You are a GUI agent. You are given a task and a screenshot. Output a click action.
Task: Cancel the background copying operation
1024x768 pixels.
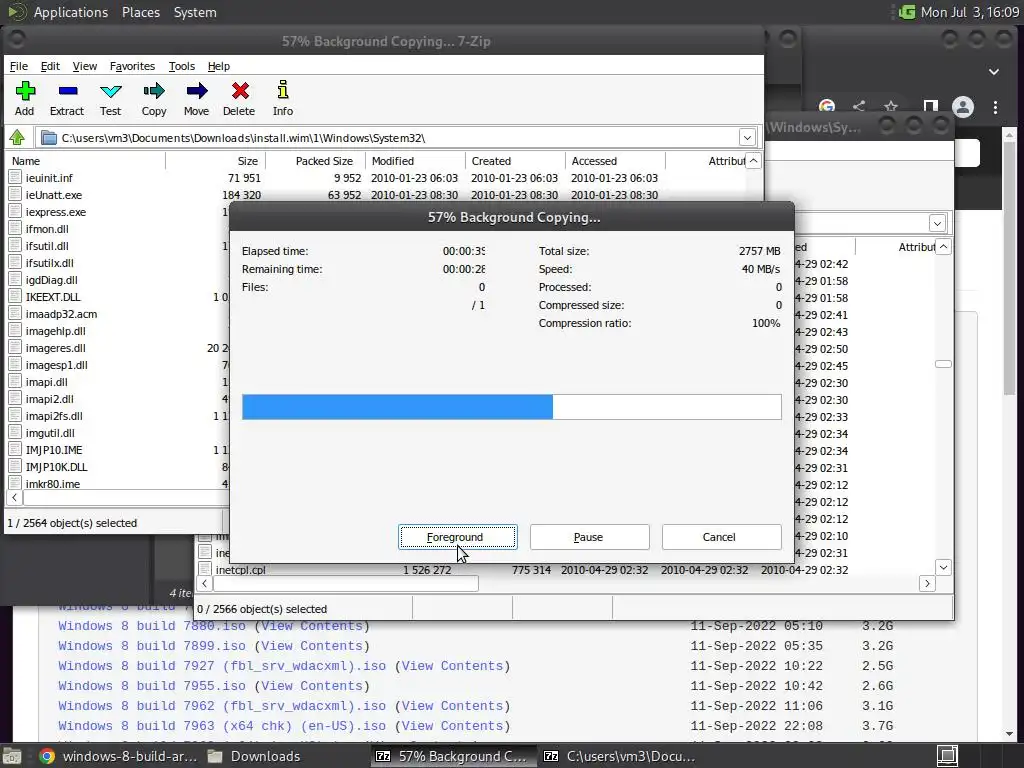(722, 537)
